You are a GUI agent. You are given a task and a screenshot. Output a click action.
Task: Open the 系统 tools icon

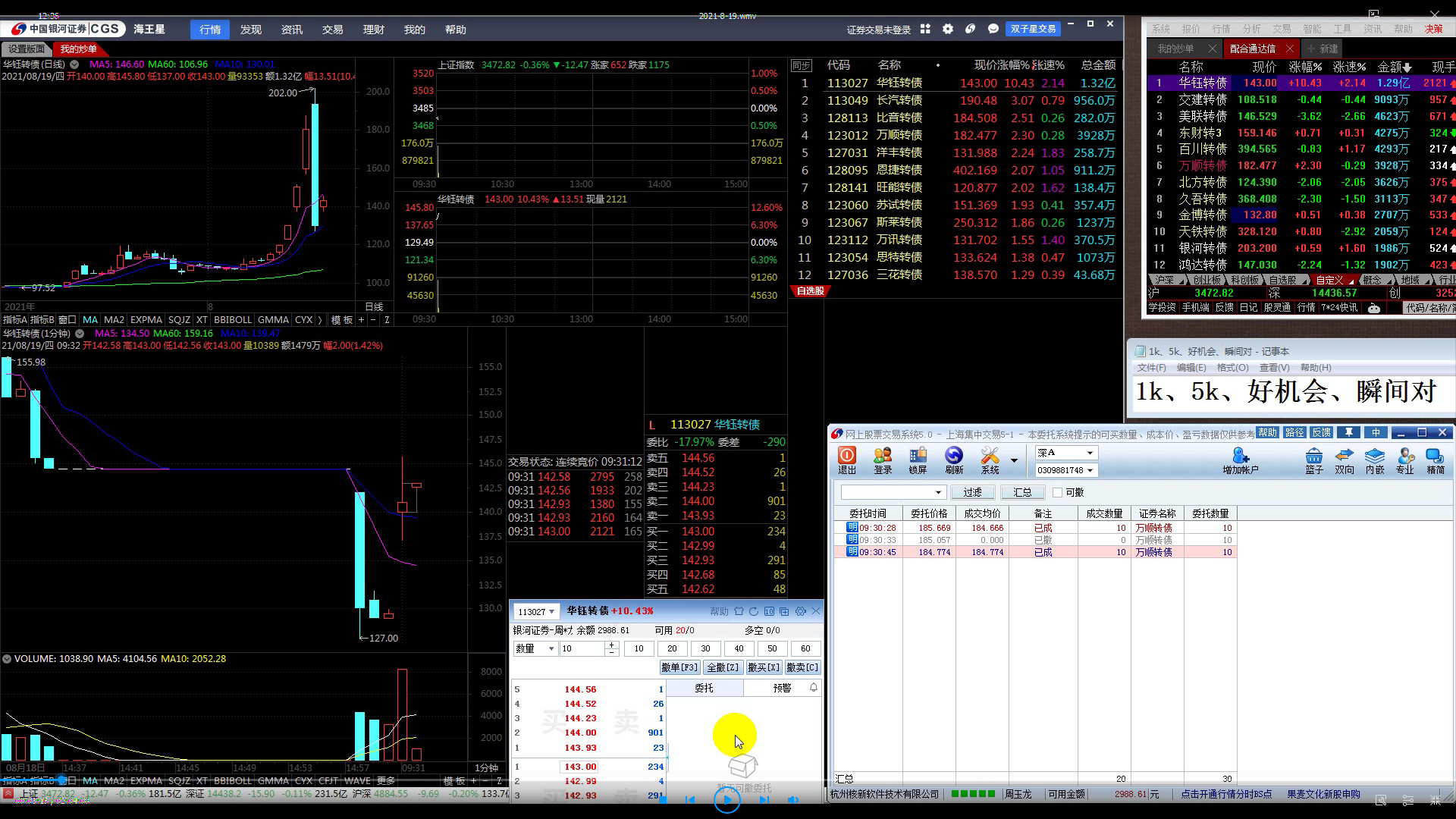click(x=990, y=460)
